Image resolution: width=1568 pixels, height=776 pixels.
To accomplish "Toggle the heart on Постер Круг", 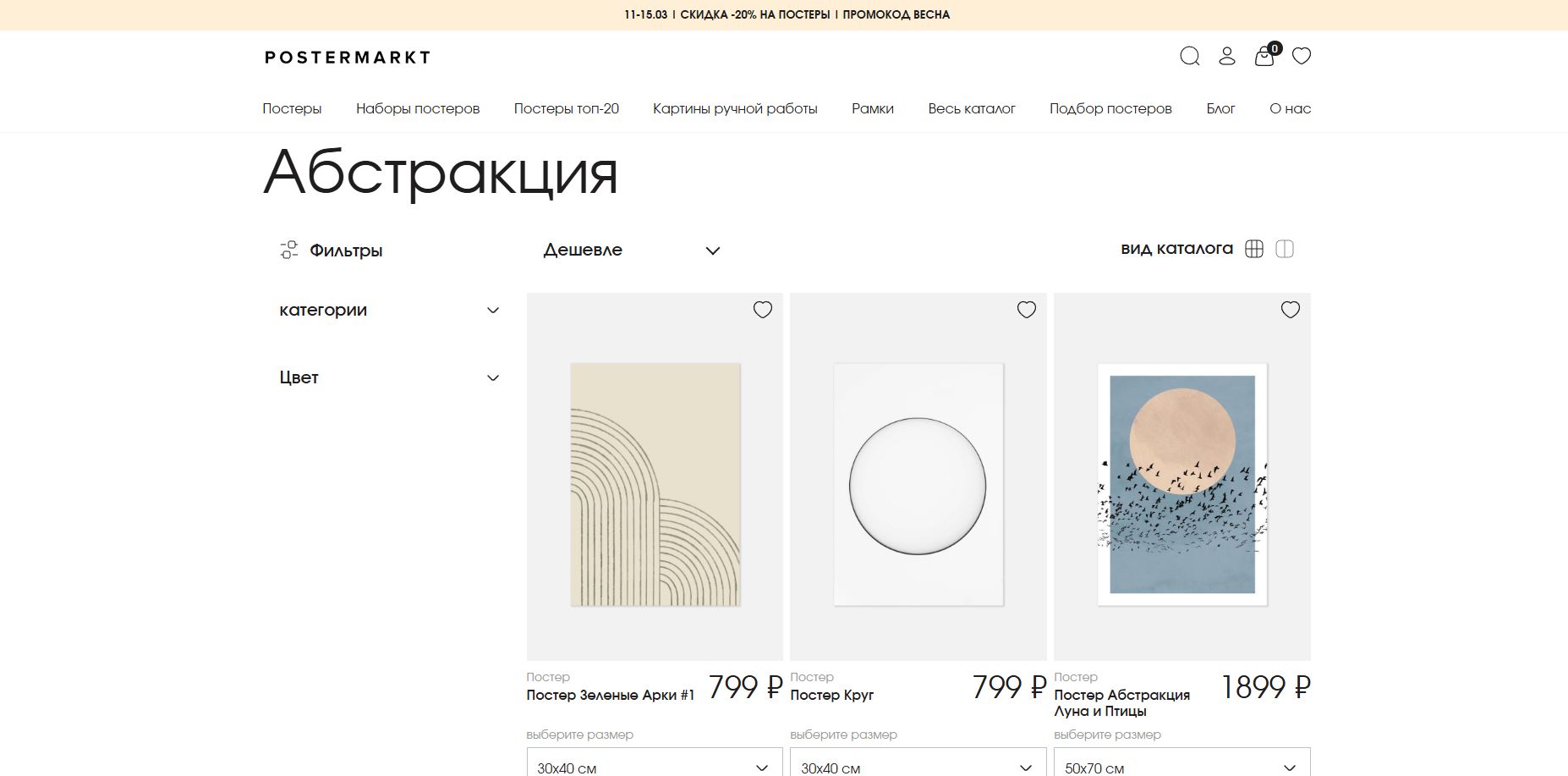I will point(1026,310).
